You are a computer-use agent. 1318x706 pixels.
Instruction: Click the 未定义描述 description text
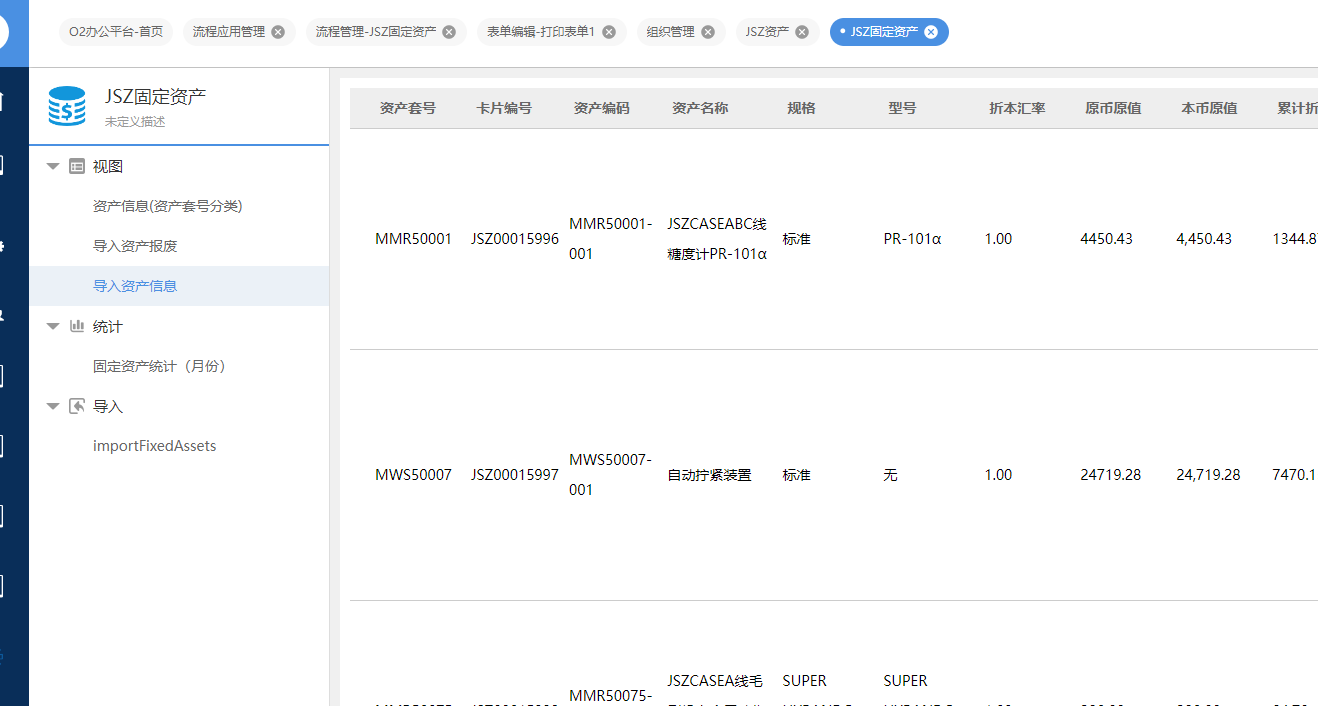point(135,122)
